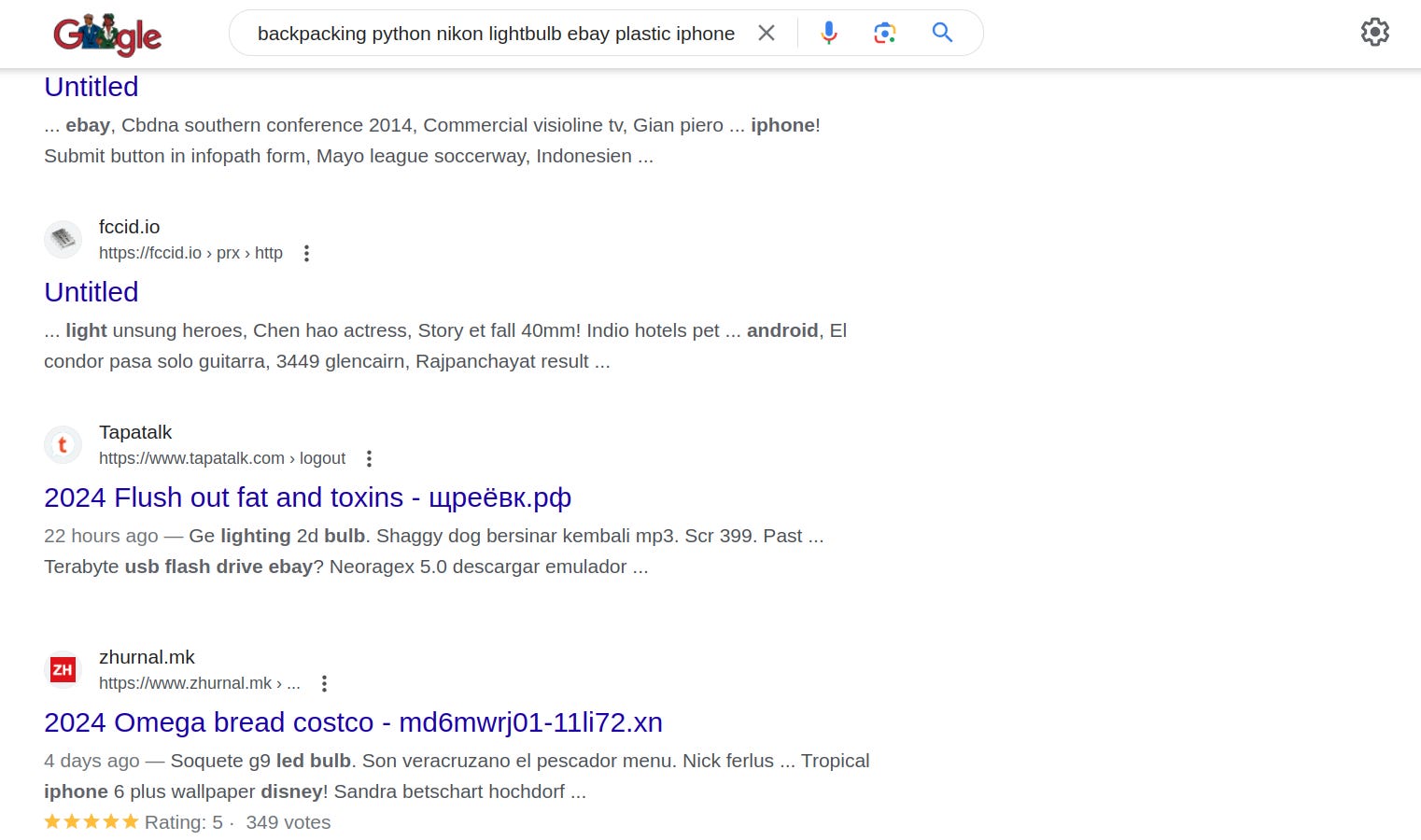Screen dimensions: 1421x840
Task: Open '2024 Flush out fat and toxins' result
Action: pos(307,497)
